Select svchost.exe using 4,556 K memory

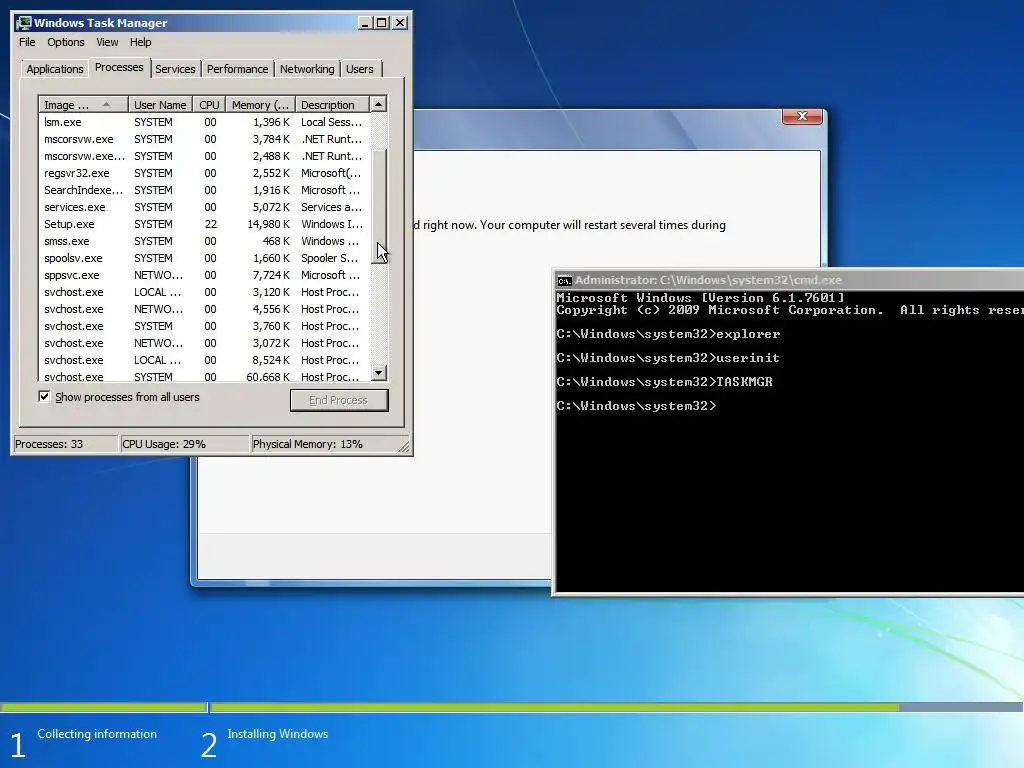point(204,309)
